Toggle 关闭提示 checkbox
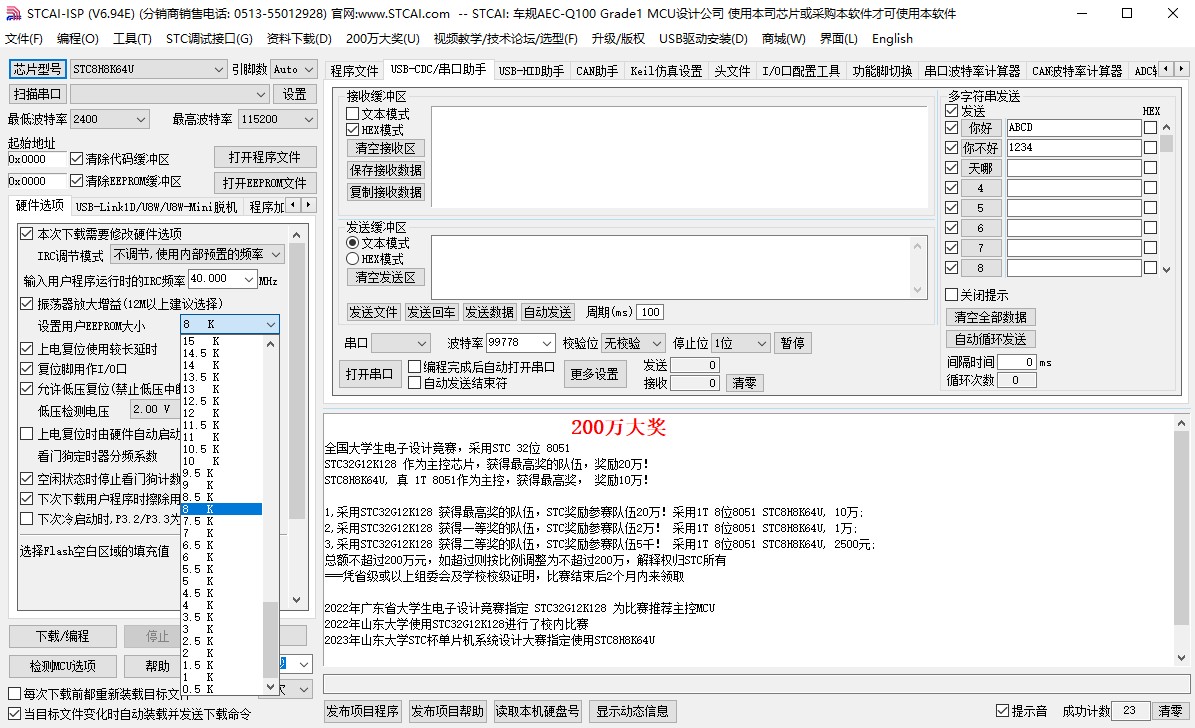Image resolution: width=1195 pixels, height=728 pixels. point(951,294)
